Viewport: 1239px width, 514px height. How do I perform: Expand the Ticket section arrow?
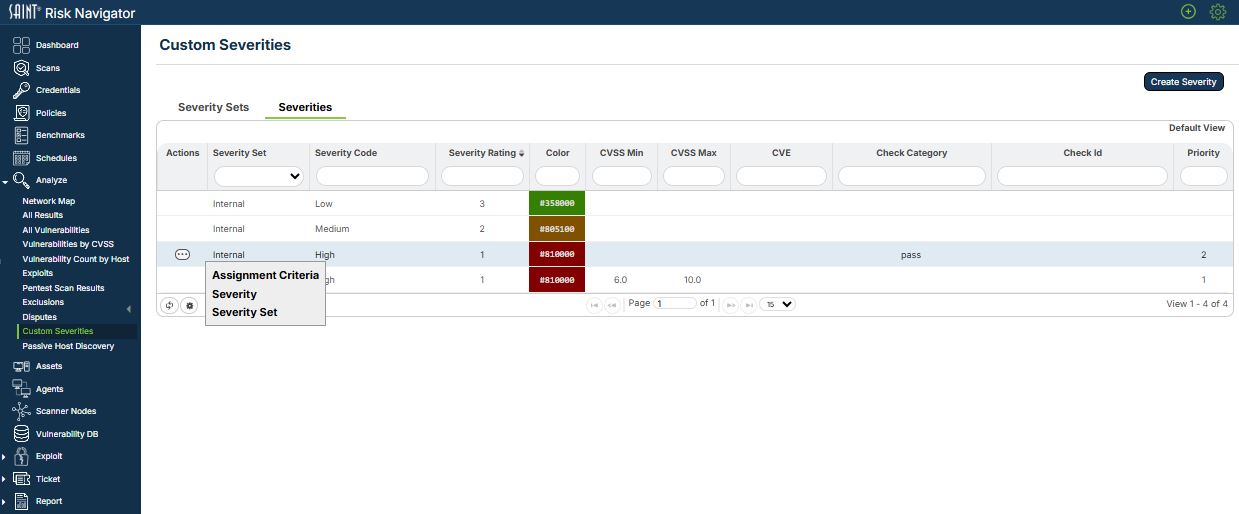[x=5, y=479]
